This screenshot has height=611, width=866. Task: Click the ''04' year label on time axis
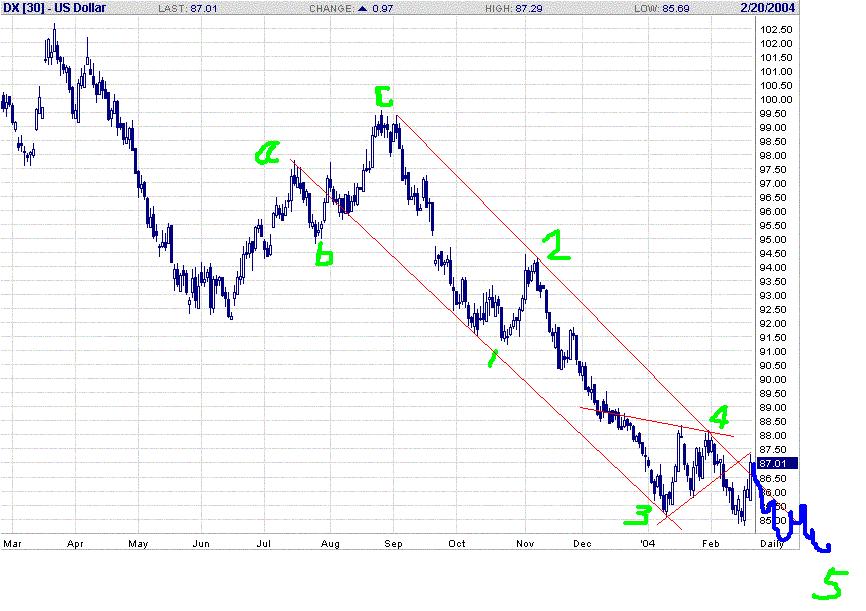(647, 544)
